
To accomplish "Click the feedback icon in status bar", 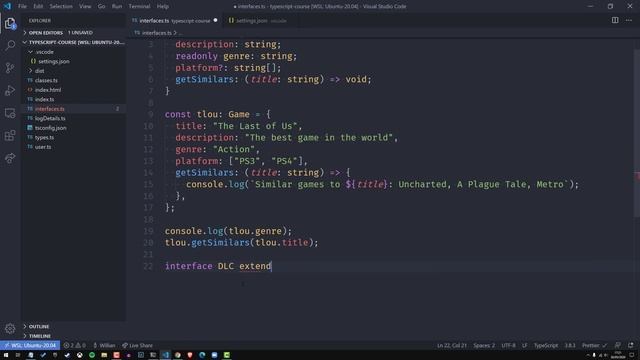I will [x=618, y=345].
